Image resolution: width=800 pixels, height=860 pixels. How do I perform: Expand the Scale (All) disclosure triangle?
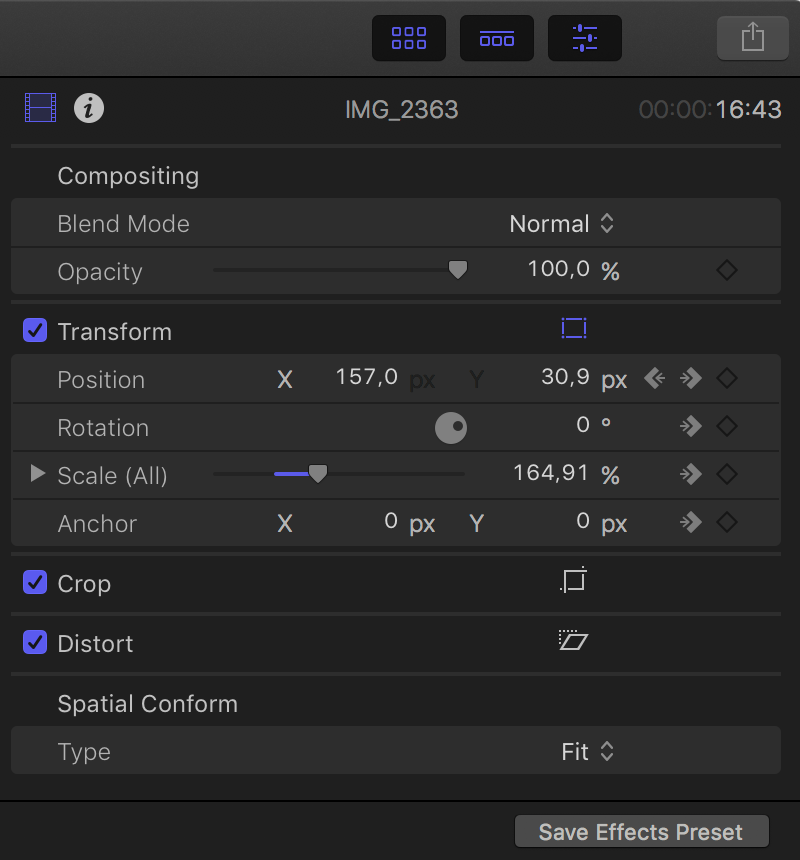coord(37,473)
